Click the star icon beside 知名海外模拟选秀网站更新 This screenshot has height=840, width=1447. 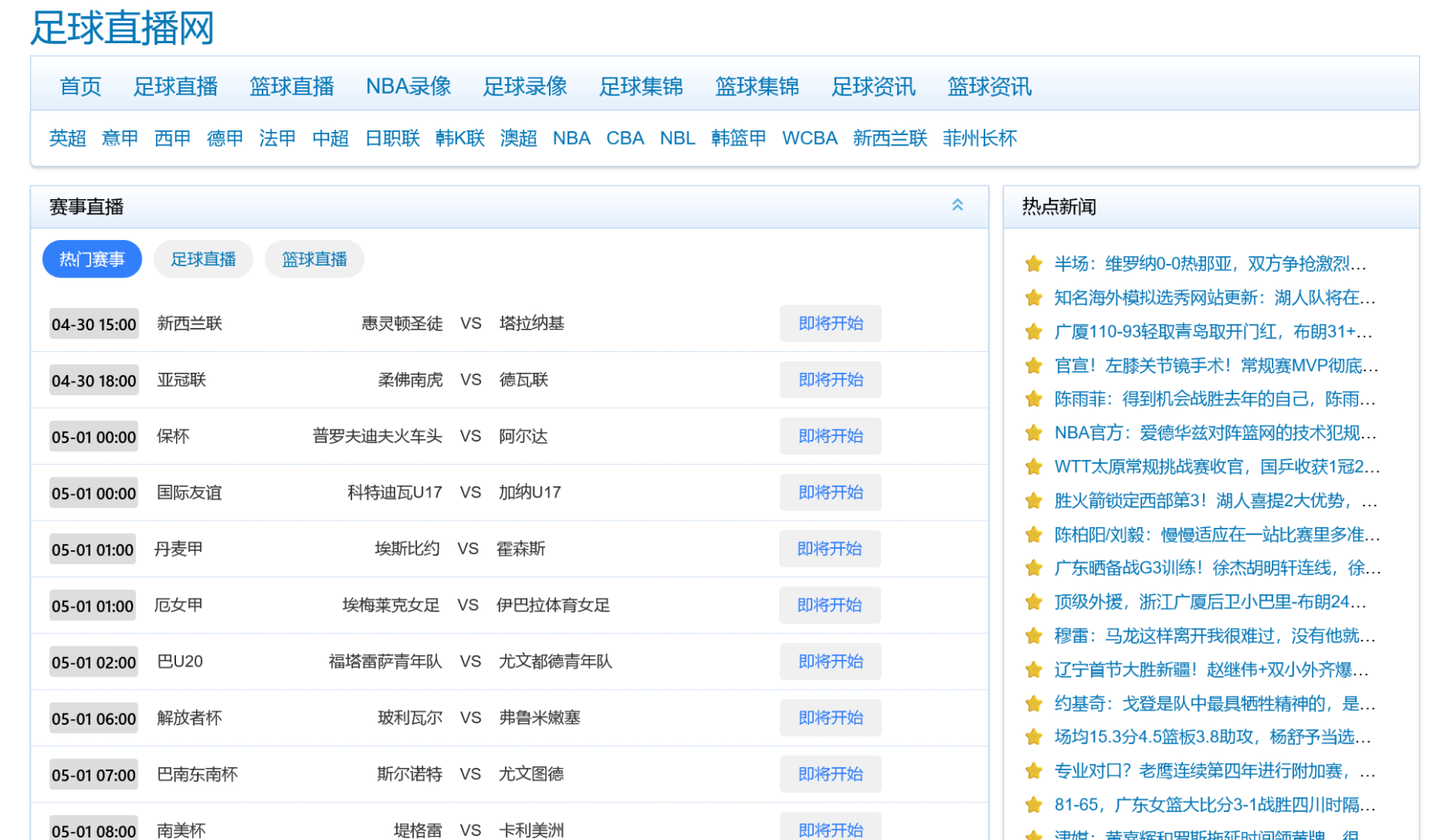pyautogui.click(x=1033, y=298)
